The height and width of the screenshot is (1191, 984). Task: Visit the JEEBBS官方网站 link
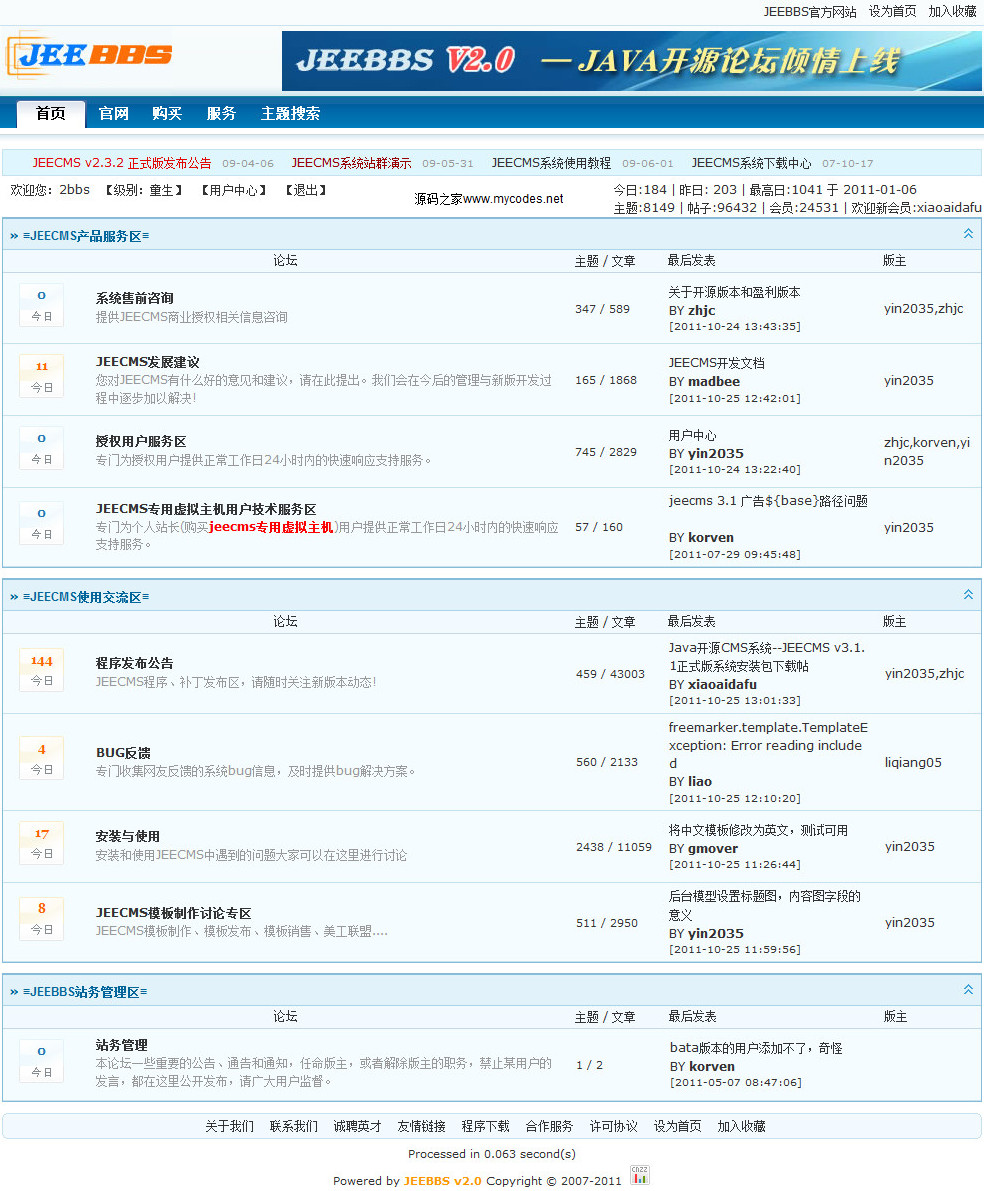(x=810, y=12)
